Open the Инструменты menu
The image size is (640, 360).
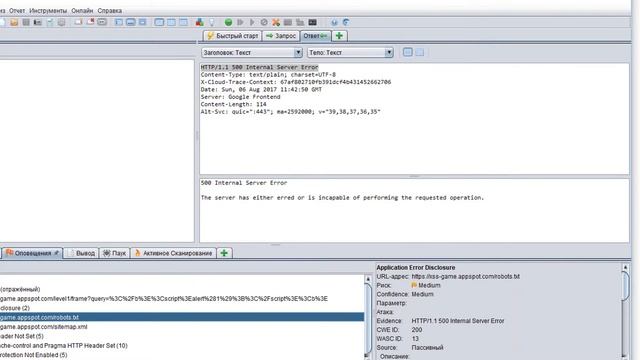[48, 11]
